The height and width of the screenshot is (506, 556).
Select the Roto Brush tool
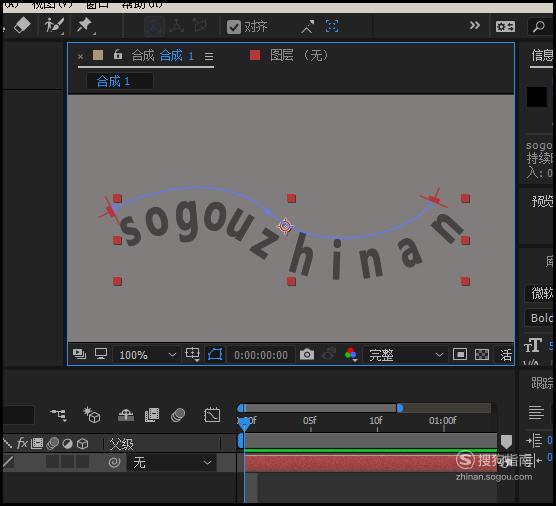pos(54,26)
